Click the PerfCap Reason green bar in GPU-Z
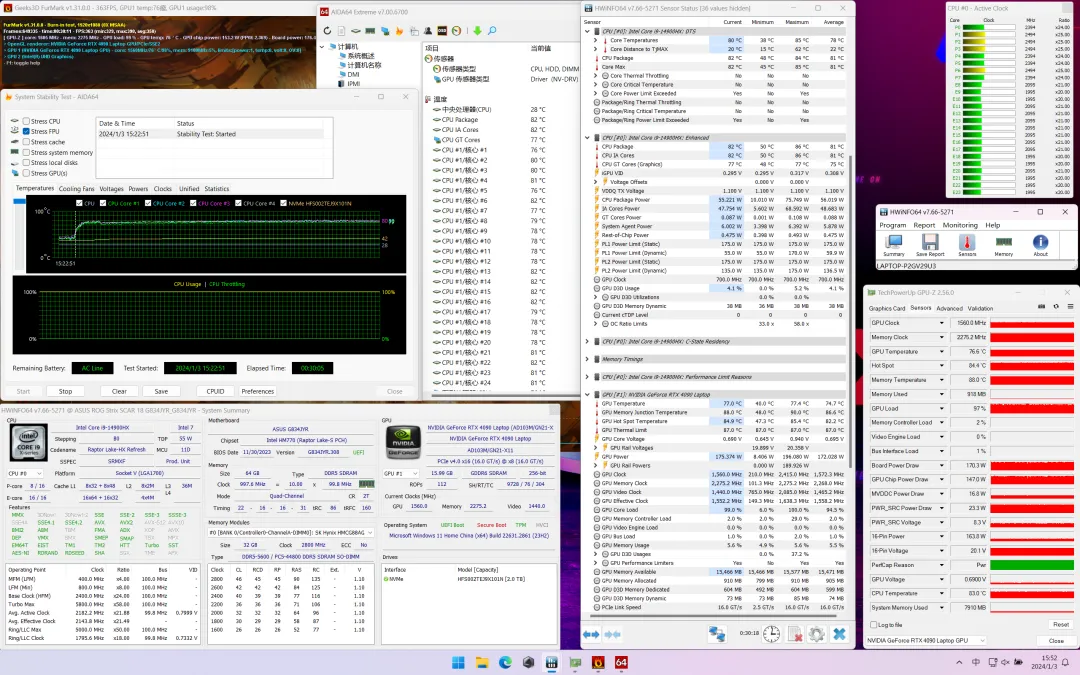The image size is (1080, 675). (1032, 565)
